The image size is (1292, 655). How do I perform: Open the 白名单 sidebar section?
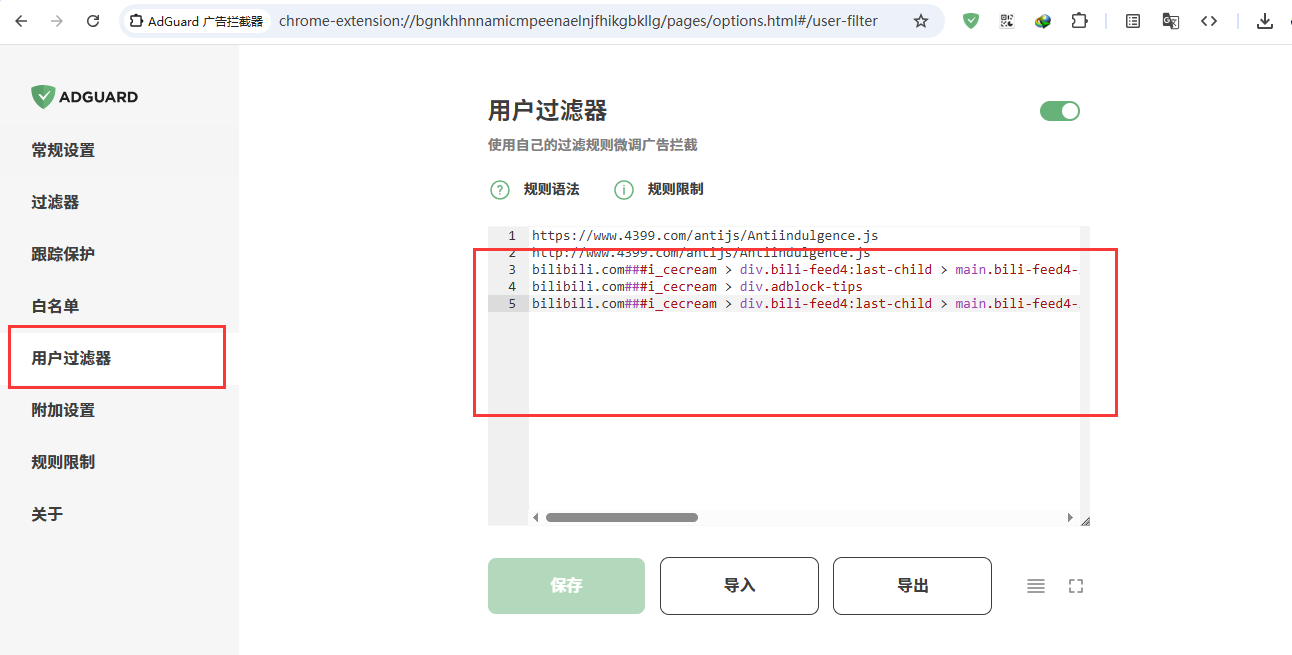(x=55, y=306)
